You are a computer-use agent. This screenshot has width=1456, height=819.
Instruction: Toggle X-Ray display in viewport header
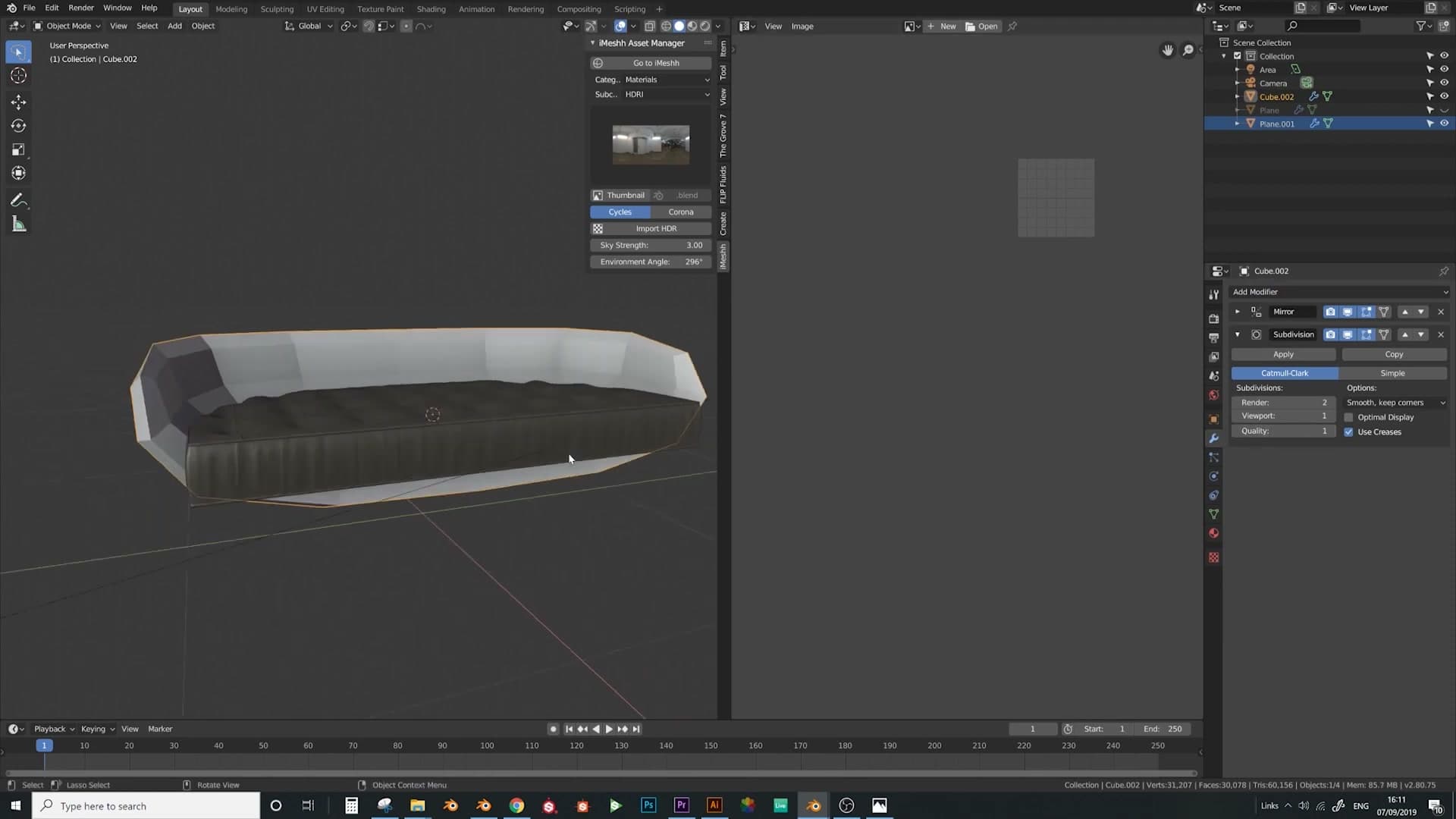click(x=649, y=26)
